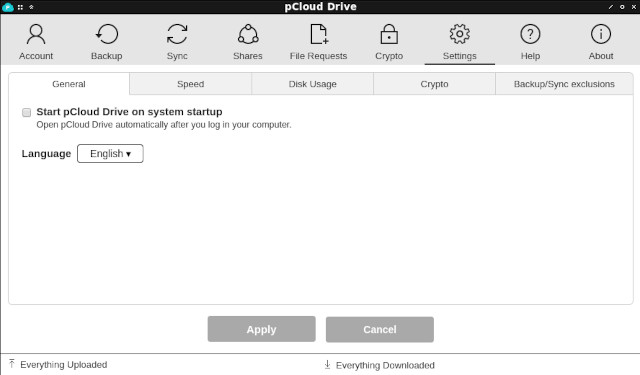The width and height of the screenshot is (640, 375).
Task: Open the Language dropdown showing English
Action: click(x=110, y=153)
